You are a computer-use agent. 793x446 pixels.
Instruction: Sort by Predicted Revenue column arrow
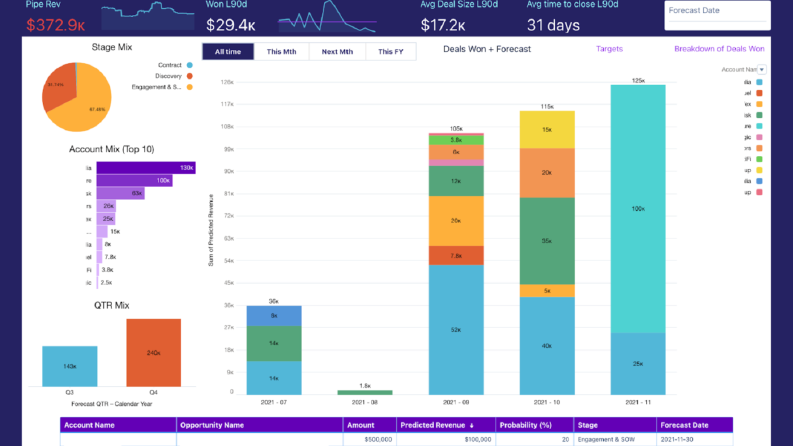(x=471, y=425)
